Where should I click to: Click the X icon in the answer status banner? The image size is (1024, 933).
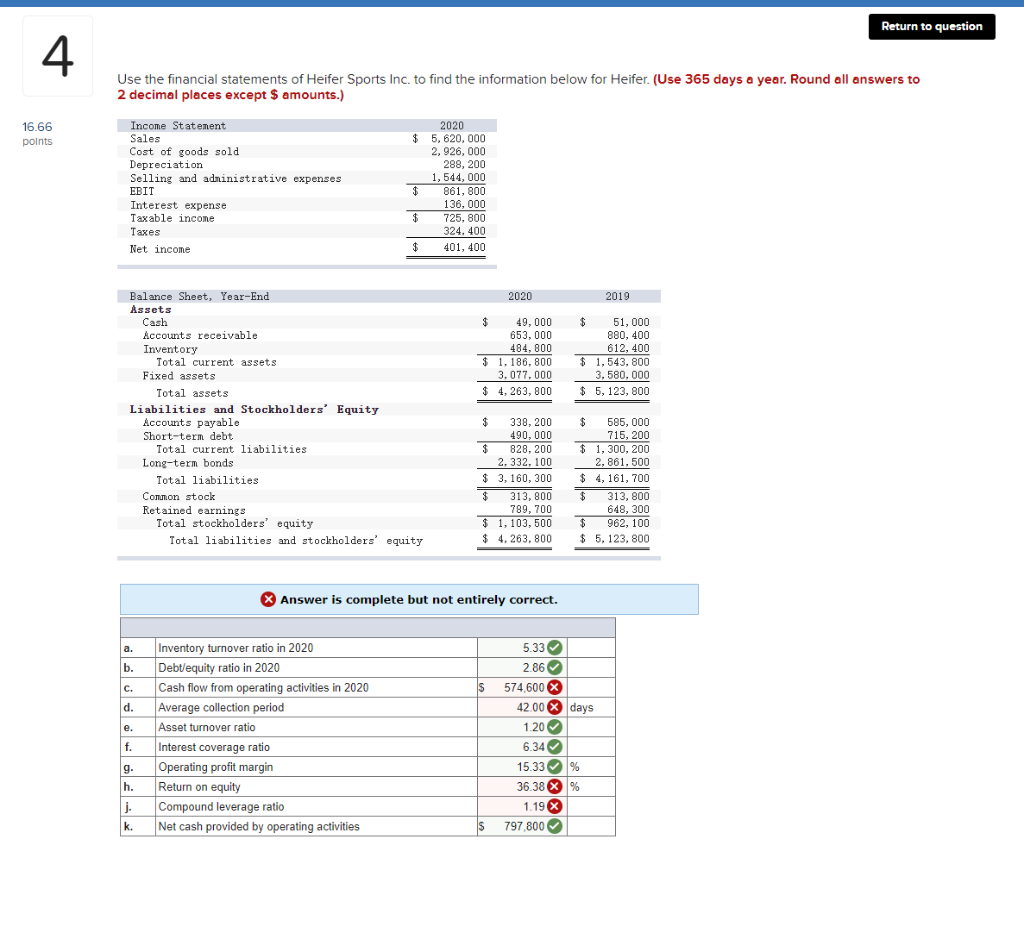pyautogui.click(x=268, y=600)
